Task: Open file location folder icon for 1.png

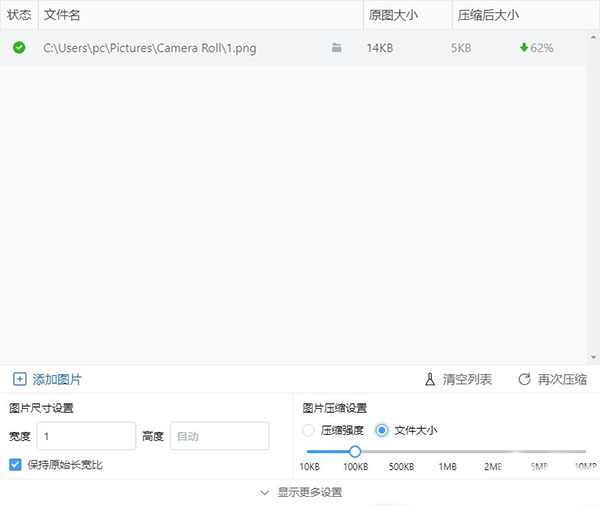Action: tap(337, 48)
